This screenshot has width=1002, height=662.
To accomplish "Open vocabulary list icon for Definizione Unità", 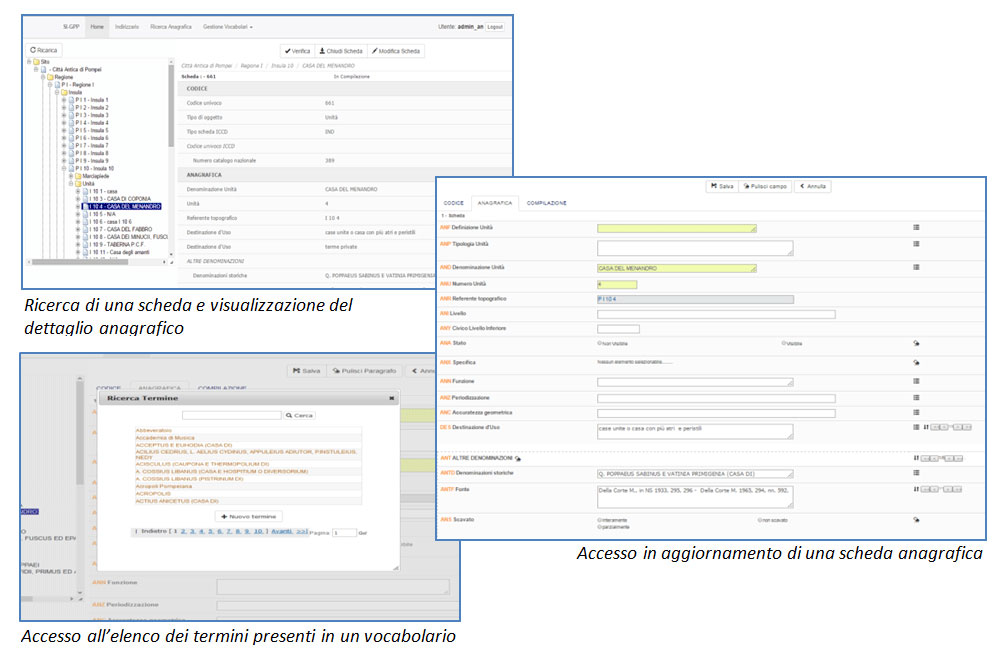I will (916, 228).
